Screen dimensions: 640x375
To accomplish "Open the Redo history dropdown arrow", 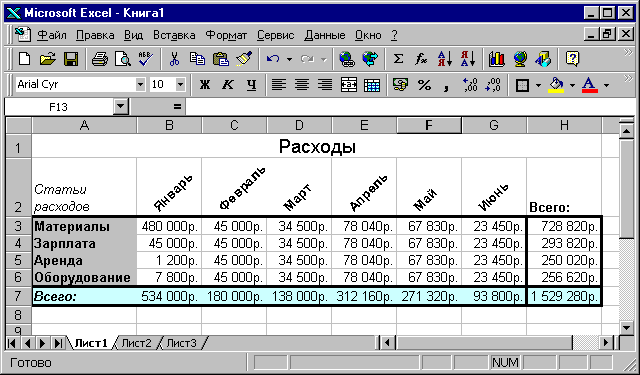I will point(324,60).
